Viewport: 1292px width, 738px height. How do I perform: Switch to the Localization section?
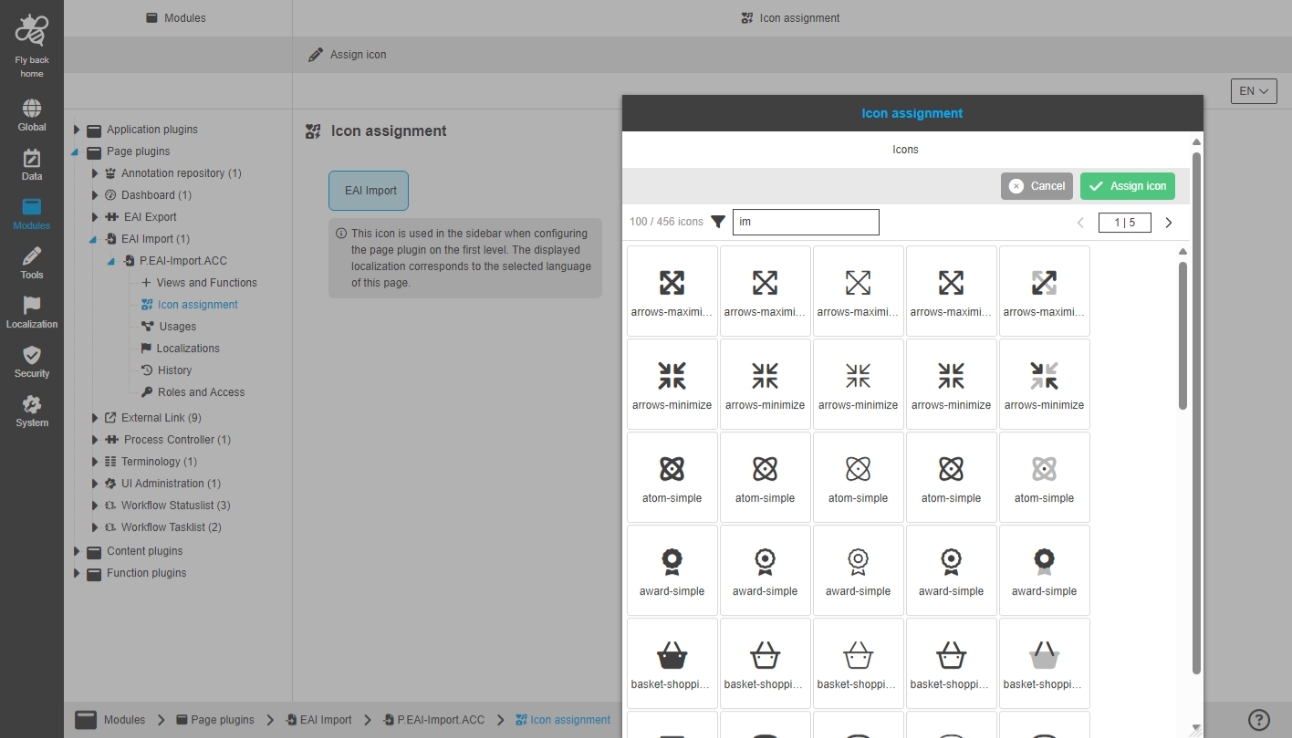pyautogui.click(x=32, y=311)
